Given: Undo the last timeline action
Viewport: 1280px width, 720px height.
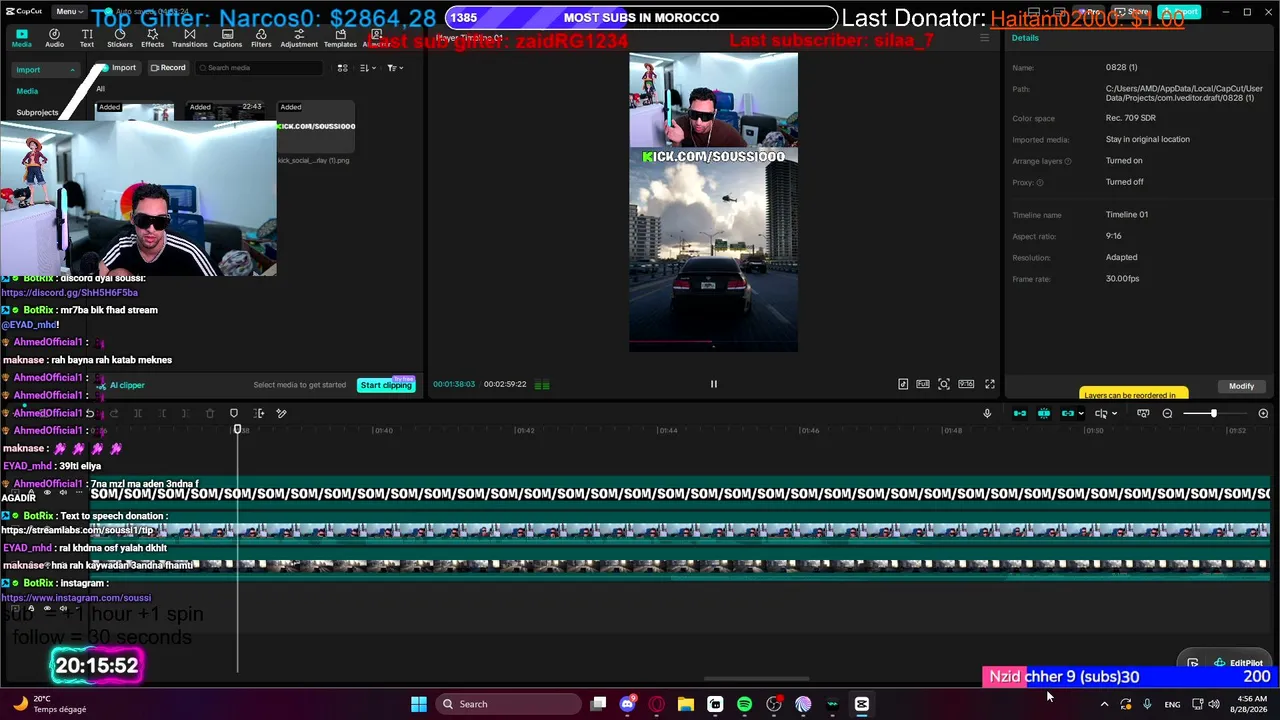Looking at the screenshot, I should [x=90, y=413].
